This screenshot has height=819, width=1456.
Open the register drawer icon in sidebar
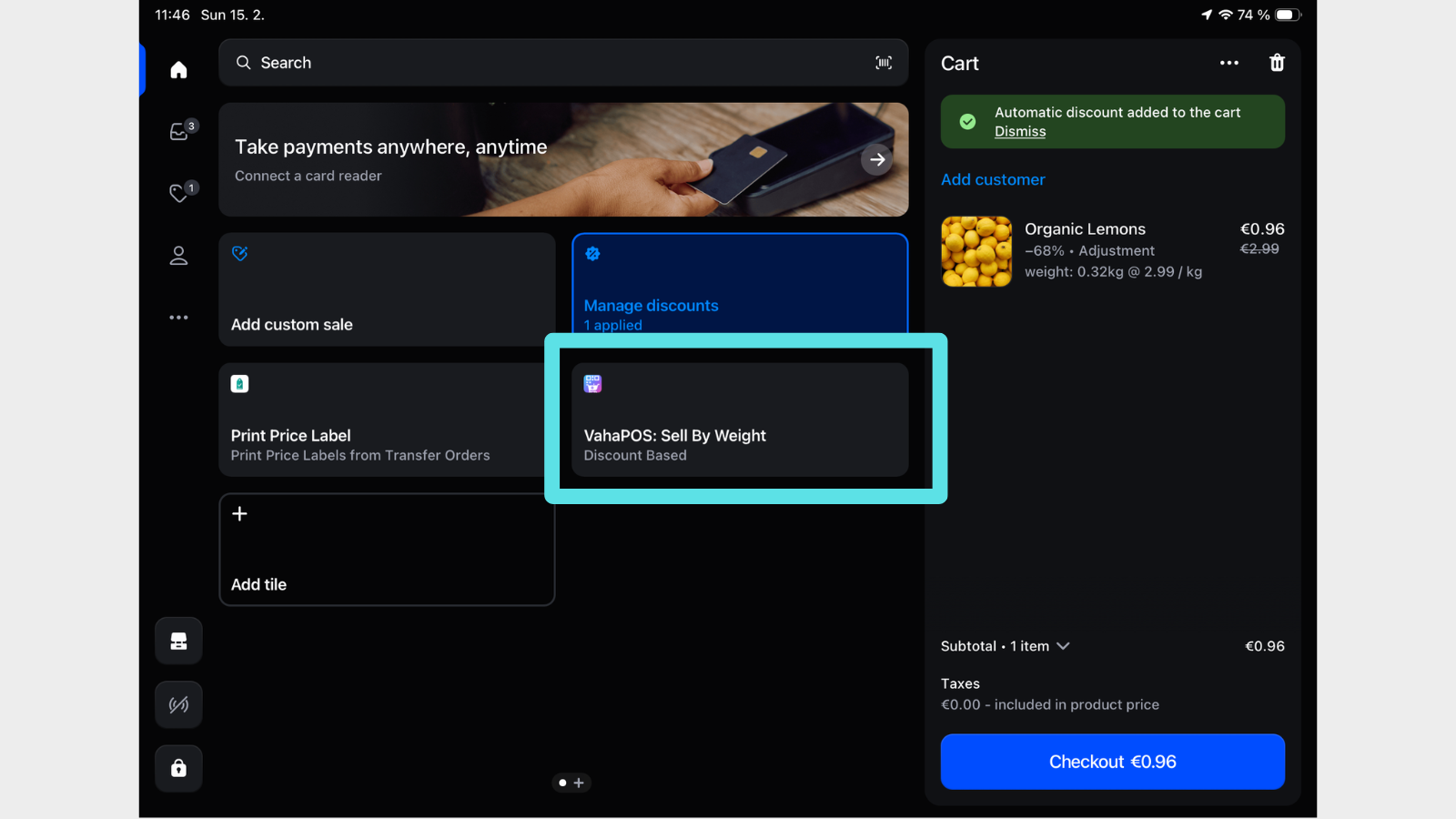(178, 642)
